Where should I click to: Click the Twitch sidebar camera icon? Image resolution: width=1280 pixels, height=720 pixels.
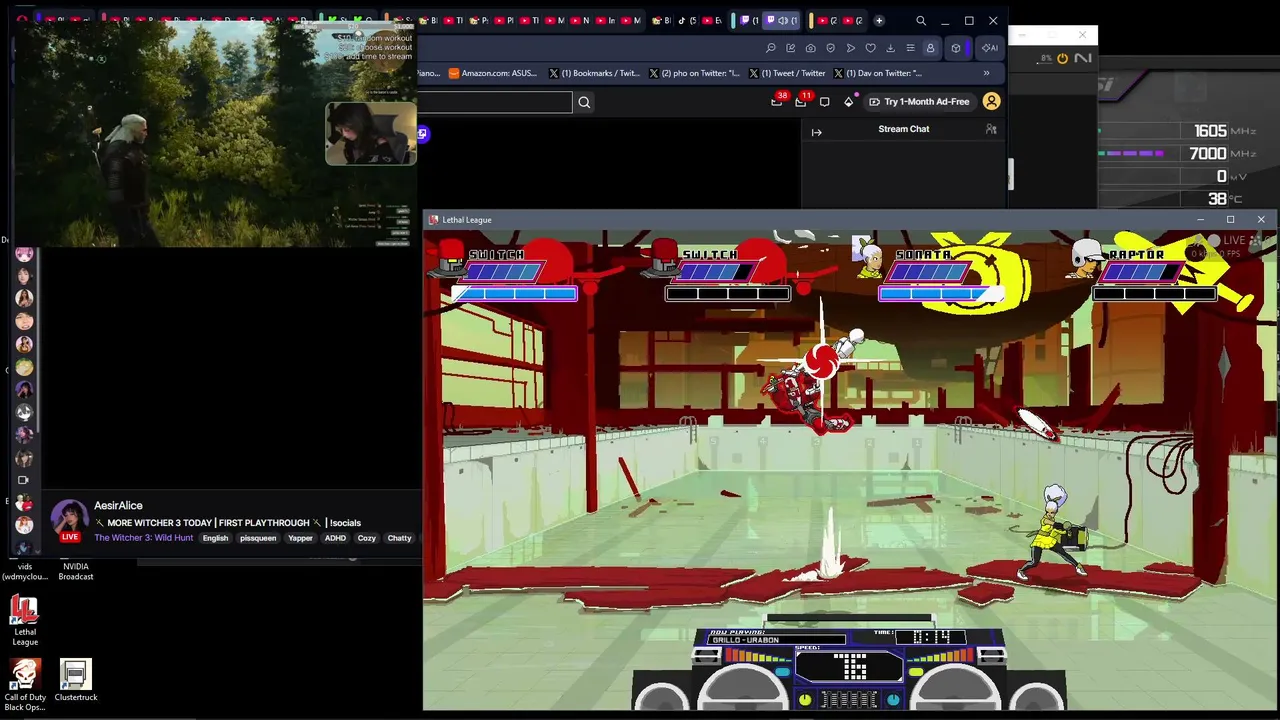pos(23,480)
